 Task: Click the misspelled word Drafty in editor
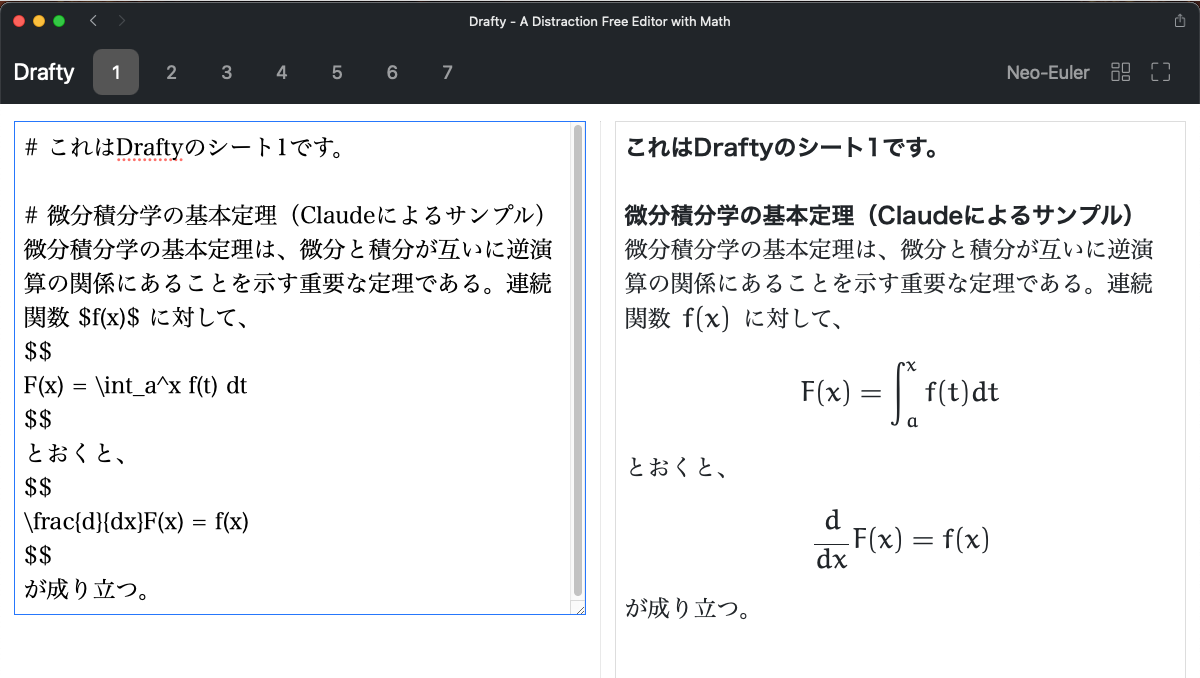pyautogui.click(x=152, y=149)
